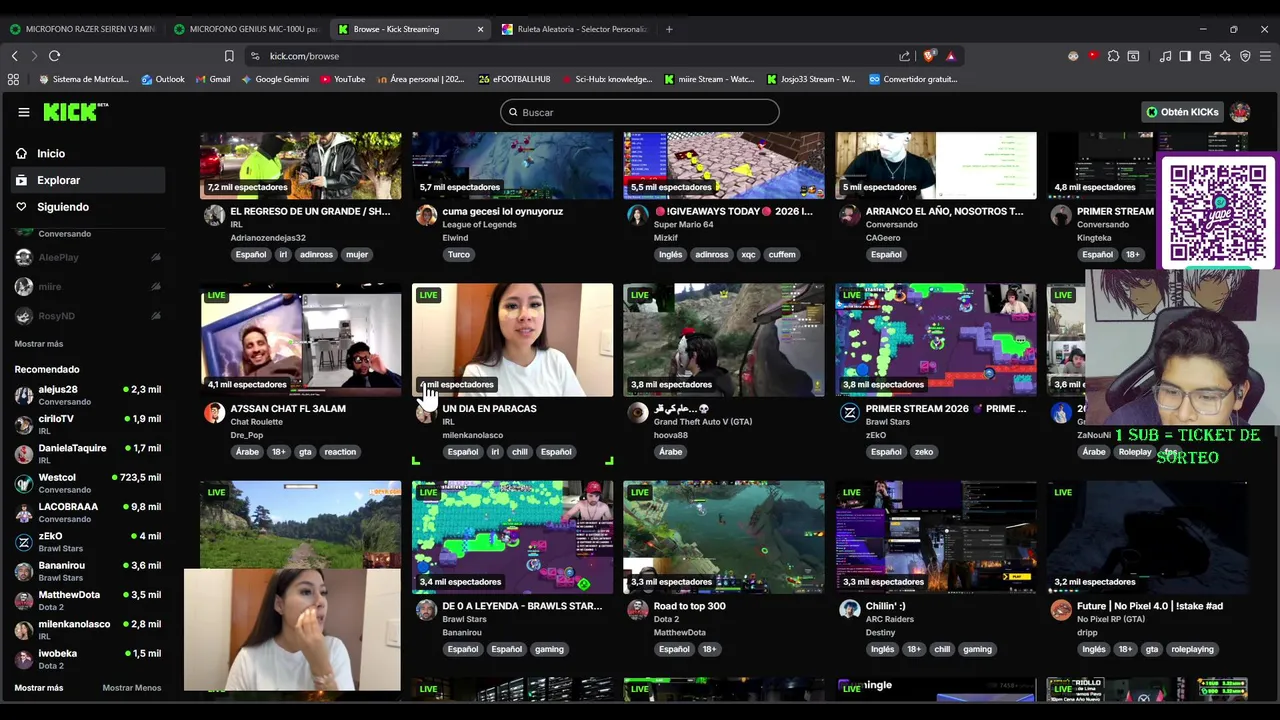This screenshot has height=720, width=1280.
Task: Go back with the browser back arrow
Action: click(14, 56)
